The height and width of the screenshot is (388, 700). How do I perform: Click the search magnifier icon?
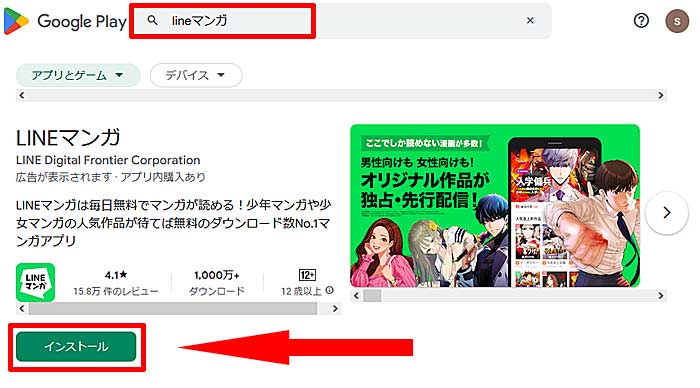pos(152,20)
